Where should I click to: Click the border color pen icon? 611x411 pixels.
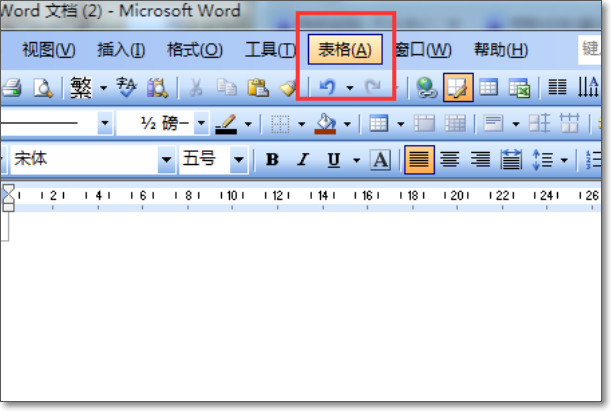click(x=226, y=124)
